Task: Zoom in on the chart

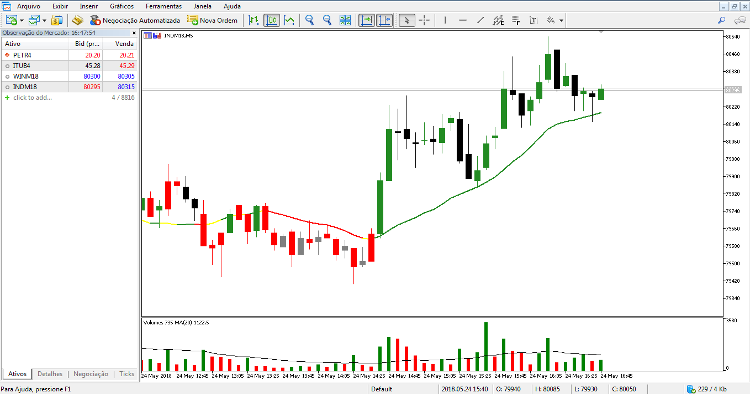Action: tap(309, 20)
